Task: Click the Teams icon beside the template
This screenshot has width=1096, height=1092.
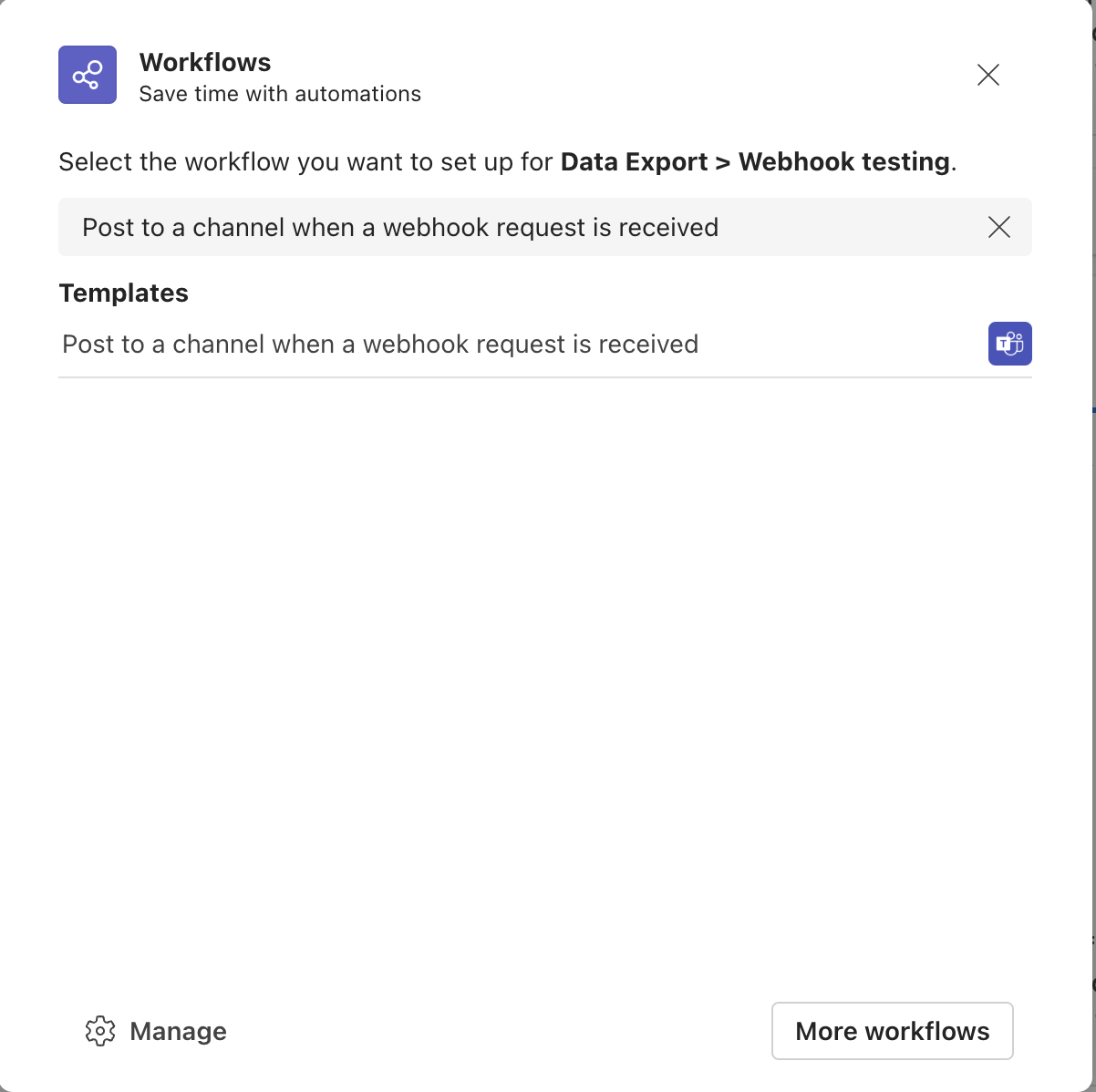Action: click(1009, 344)
